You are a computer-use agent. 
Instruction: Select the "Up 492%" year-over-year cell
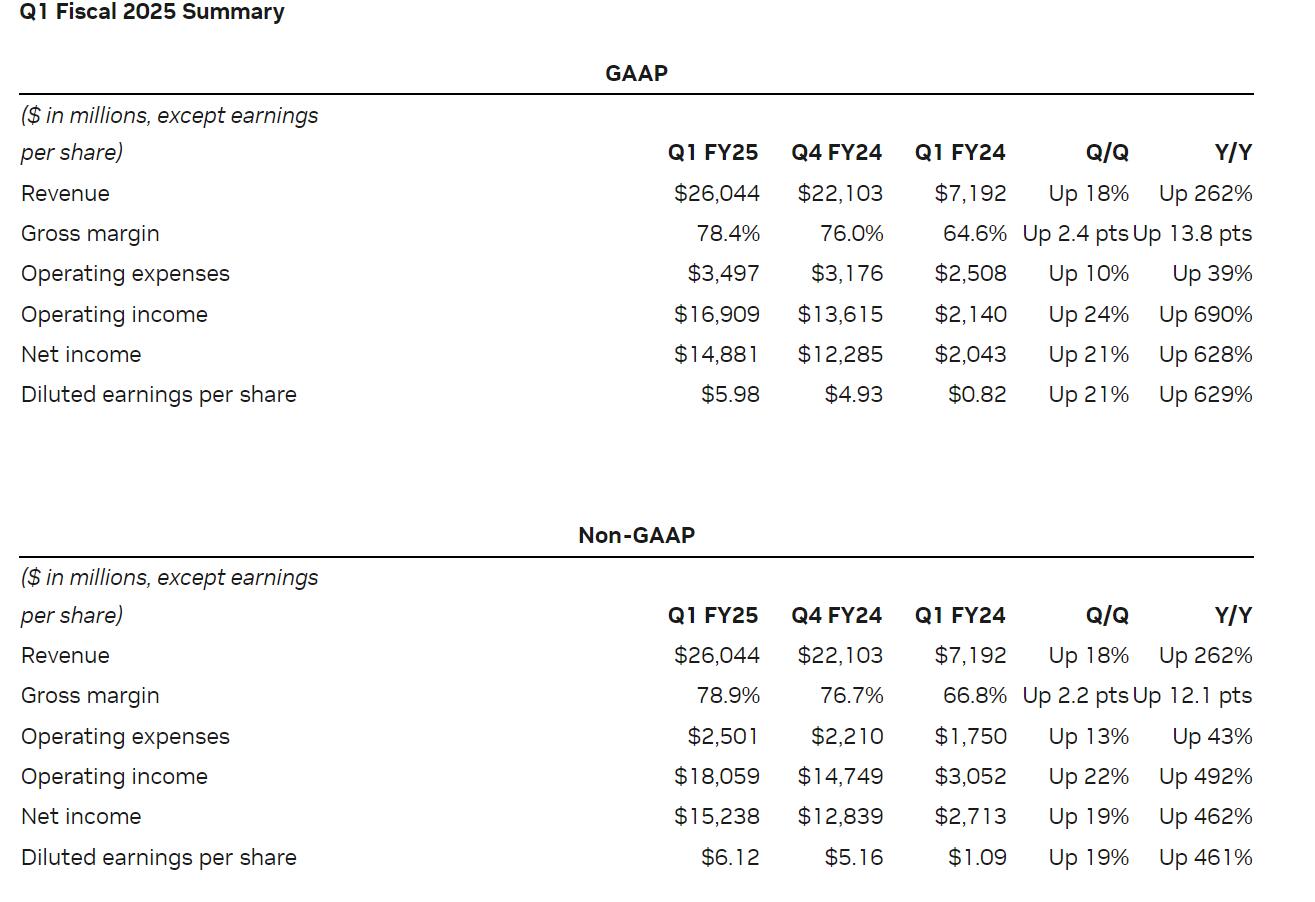tap(1205, 776)
